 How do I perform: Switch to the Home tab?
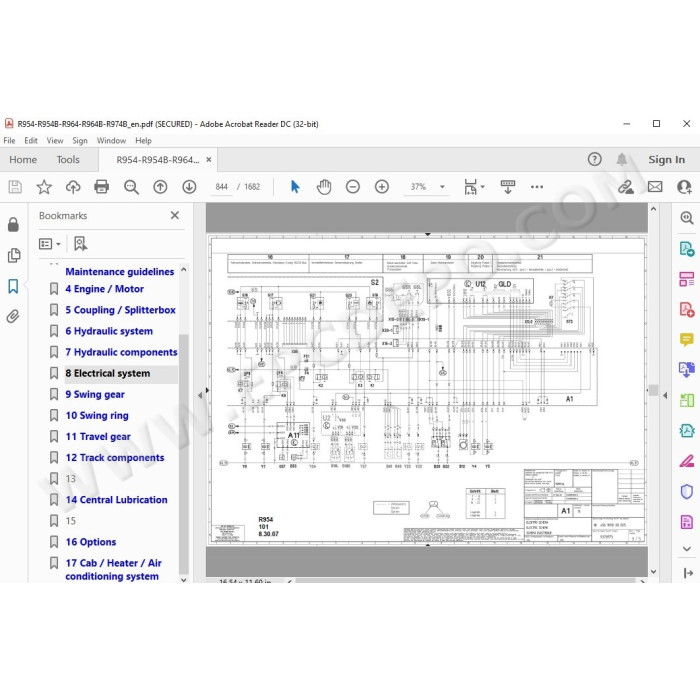[x=23, y=159]
